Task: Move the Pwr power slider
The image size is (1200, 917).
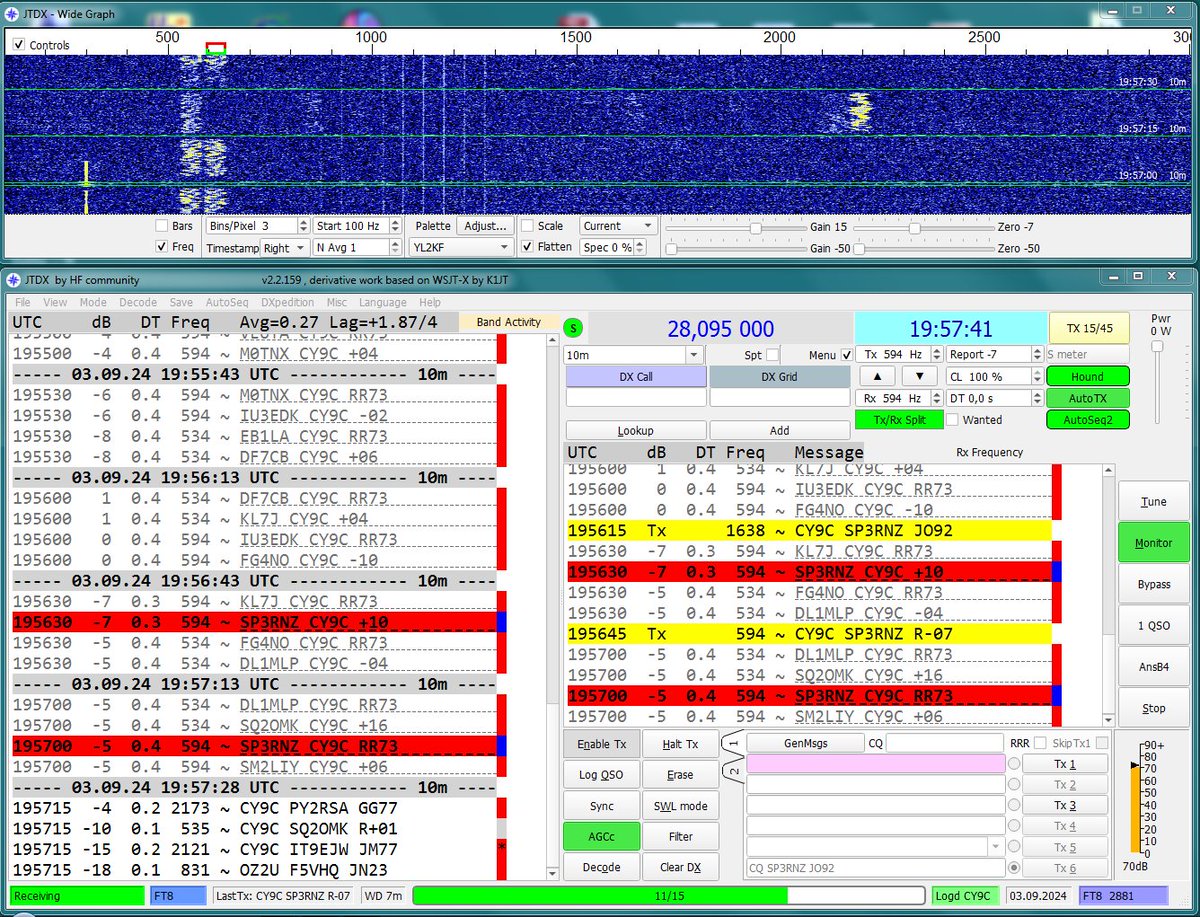Action: point(1158,346)
